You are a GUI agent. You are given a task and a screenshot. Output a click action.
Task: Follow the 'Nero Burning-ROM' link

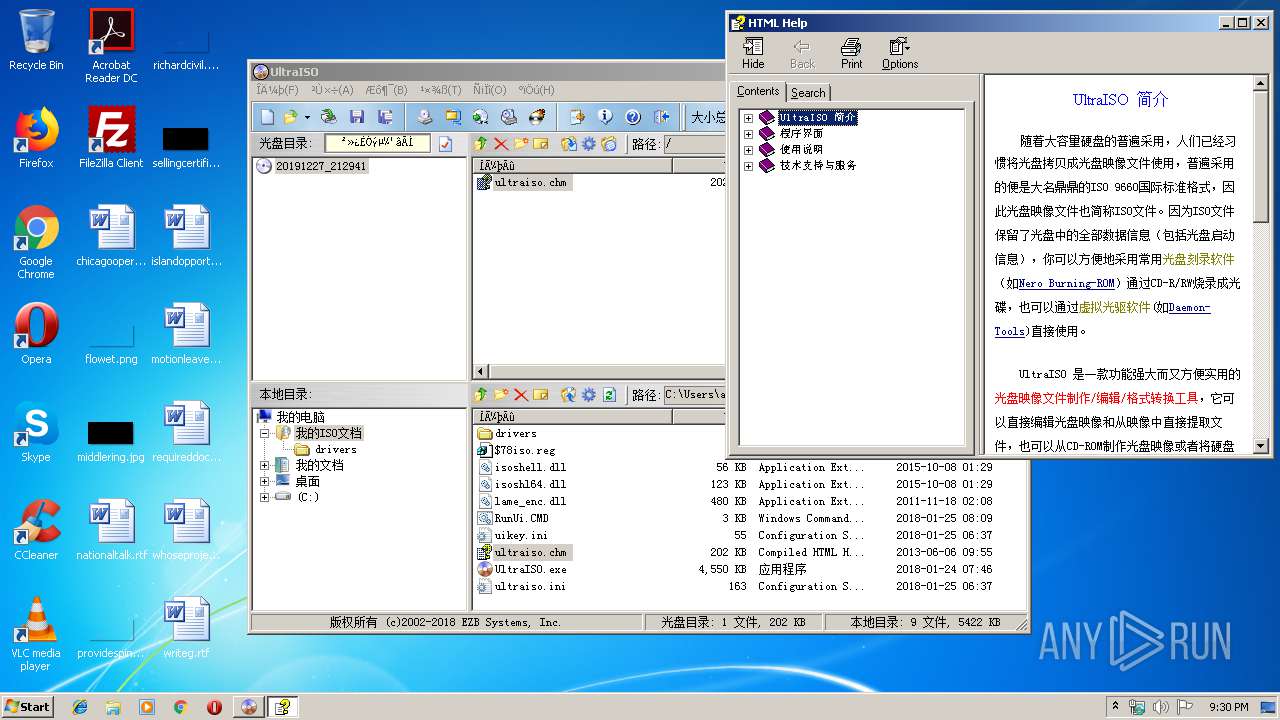[x=1067, y=283]
